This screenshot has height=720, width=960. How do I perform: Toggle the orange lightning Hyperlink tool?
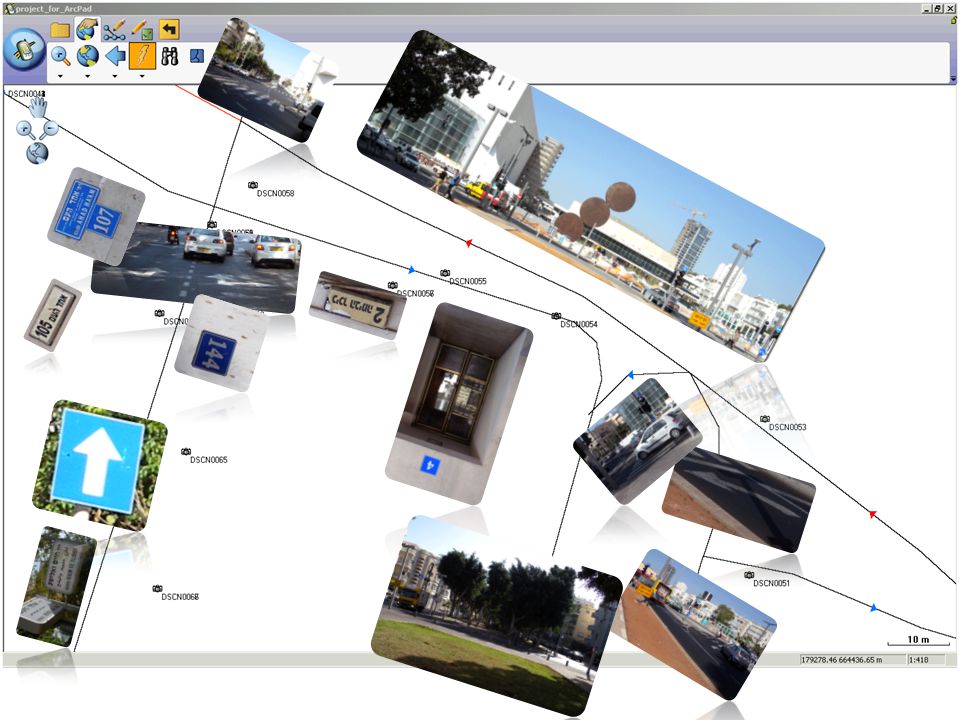[142, 56]
